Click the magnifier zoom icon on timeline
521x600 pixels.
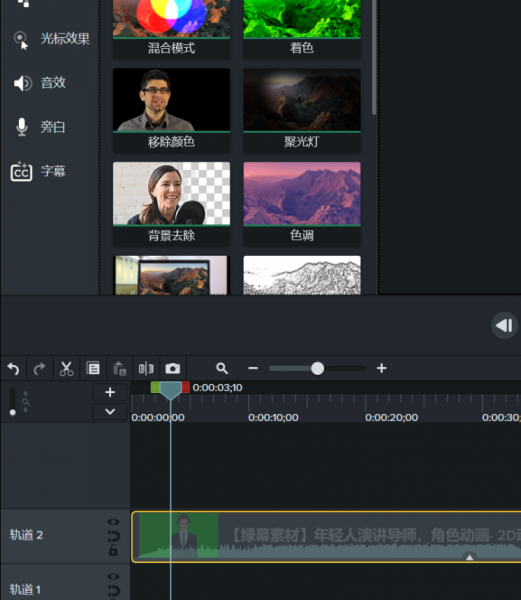222,368
